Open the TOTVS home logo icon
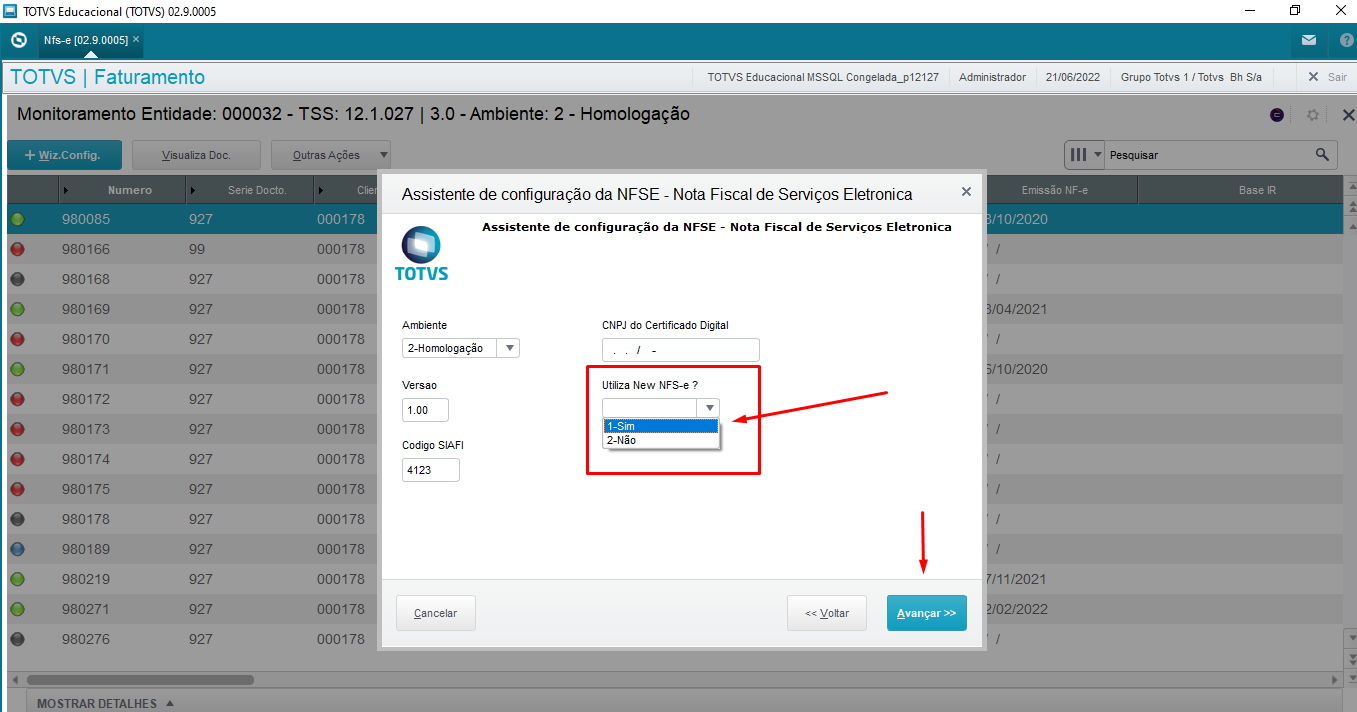Image resolution: width=1357 pixels, height=712 pixels. (18, 41)
